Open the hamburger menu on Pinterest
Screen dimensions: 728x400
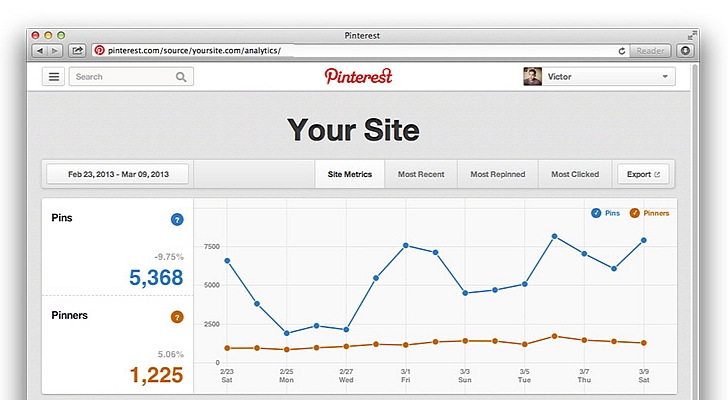click(x=54, y=77)
